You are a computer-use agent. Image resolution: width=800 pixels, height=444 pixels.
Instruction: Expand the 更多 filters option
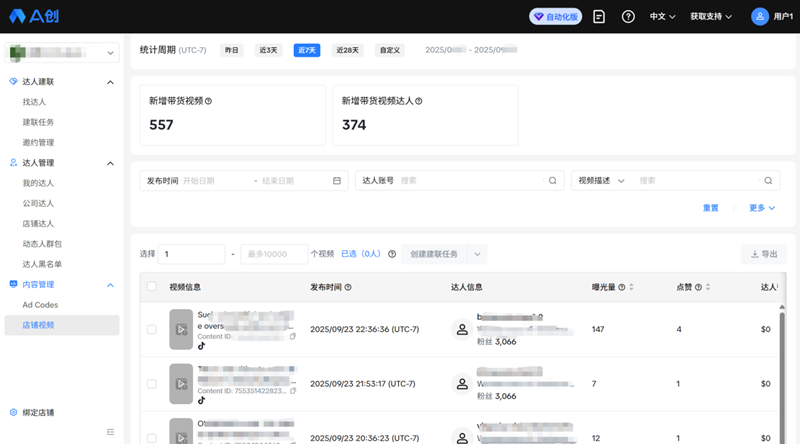tap(762, 208)
